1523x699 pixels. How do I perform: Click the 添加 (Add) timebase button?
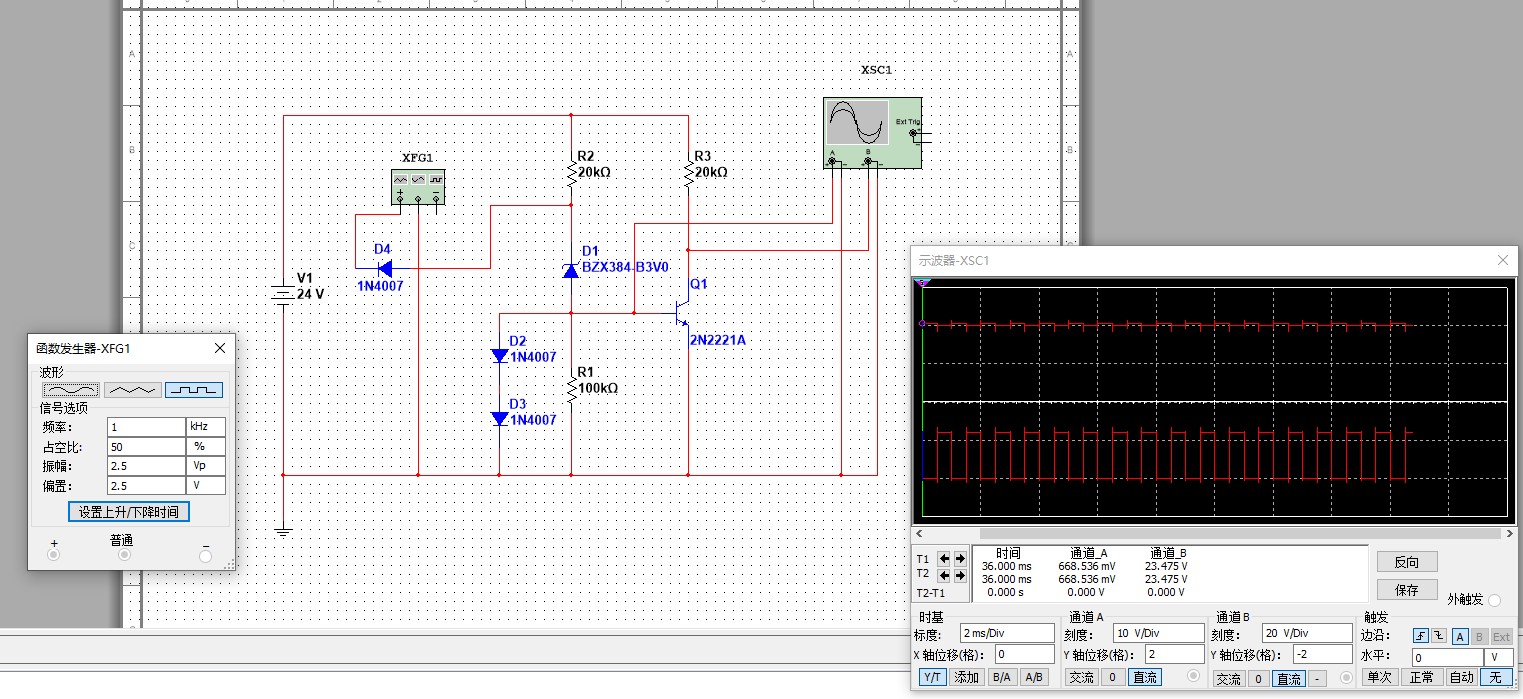[x=967, y=677]
